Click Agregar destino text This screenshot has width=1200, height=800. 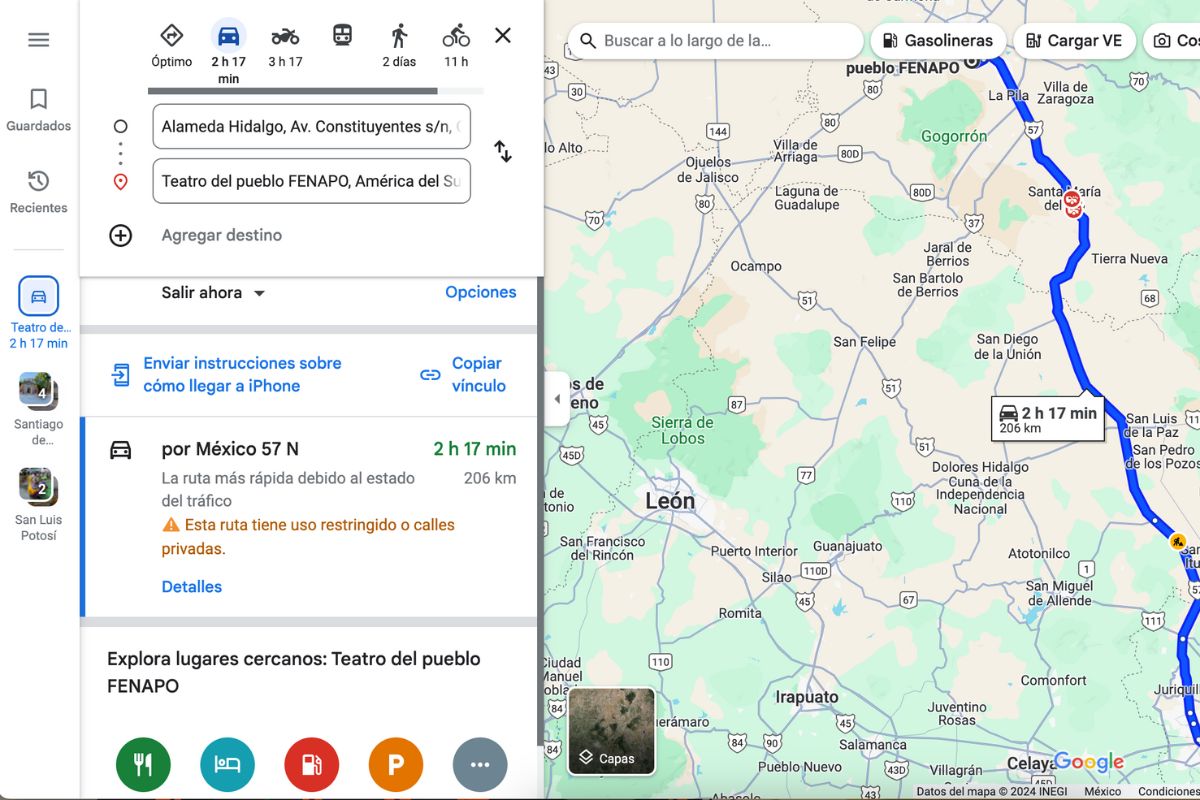coord(222,235)
